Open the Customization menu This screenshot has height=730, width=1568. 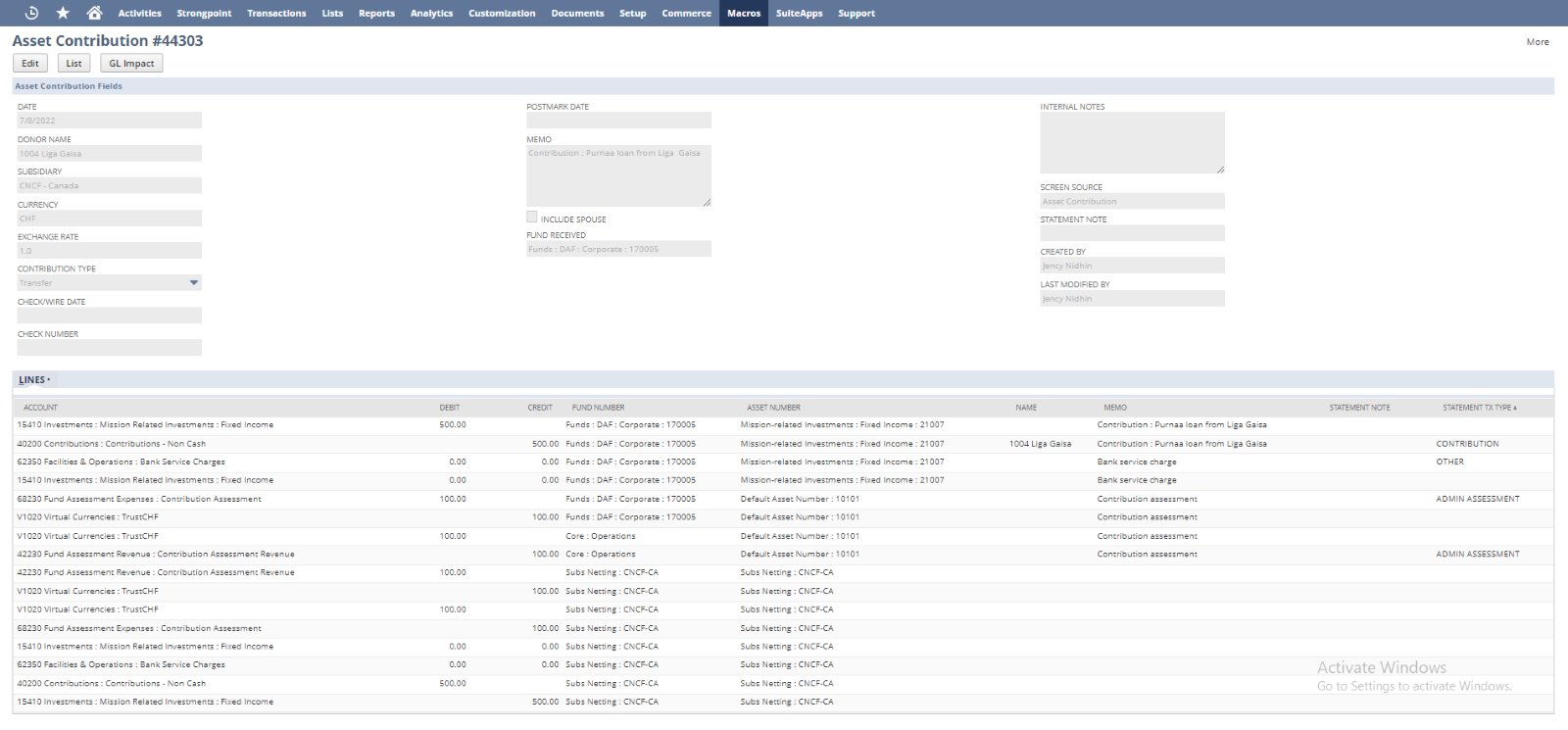pos(502,14)
